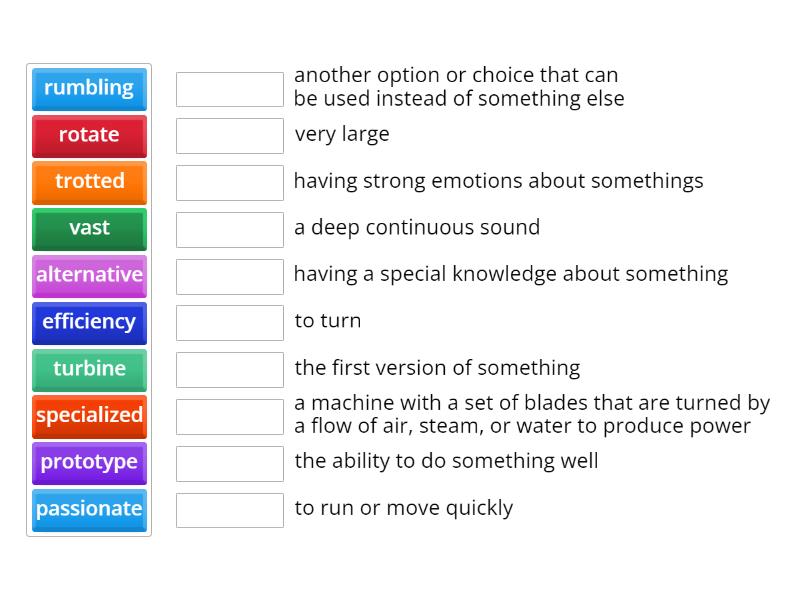Select the 'passionate' word tile
800x600 pixels.
point(89,511)
